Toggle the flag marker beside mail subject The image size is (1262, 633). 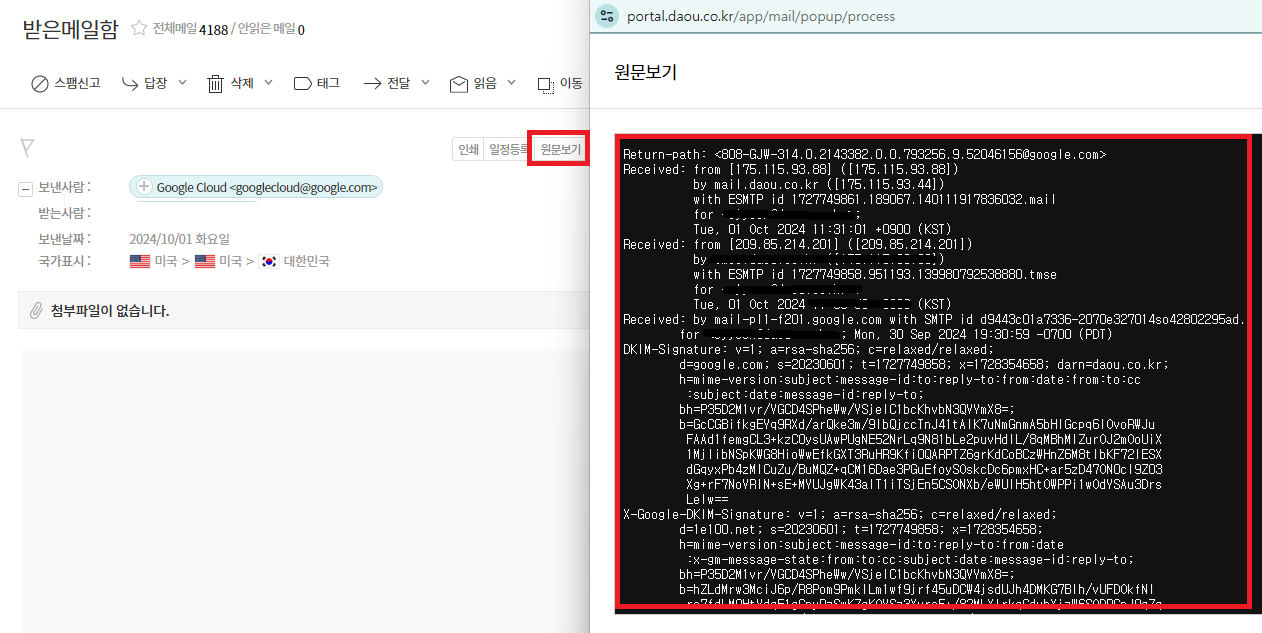click(27, 149)
